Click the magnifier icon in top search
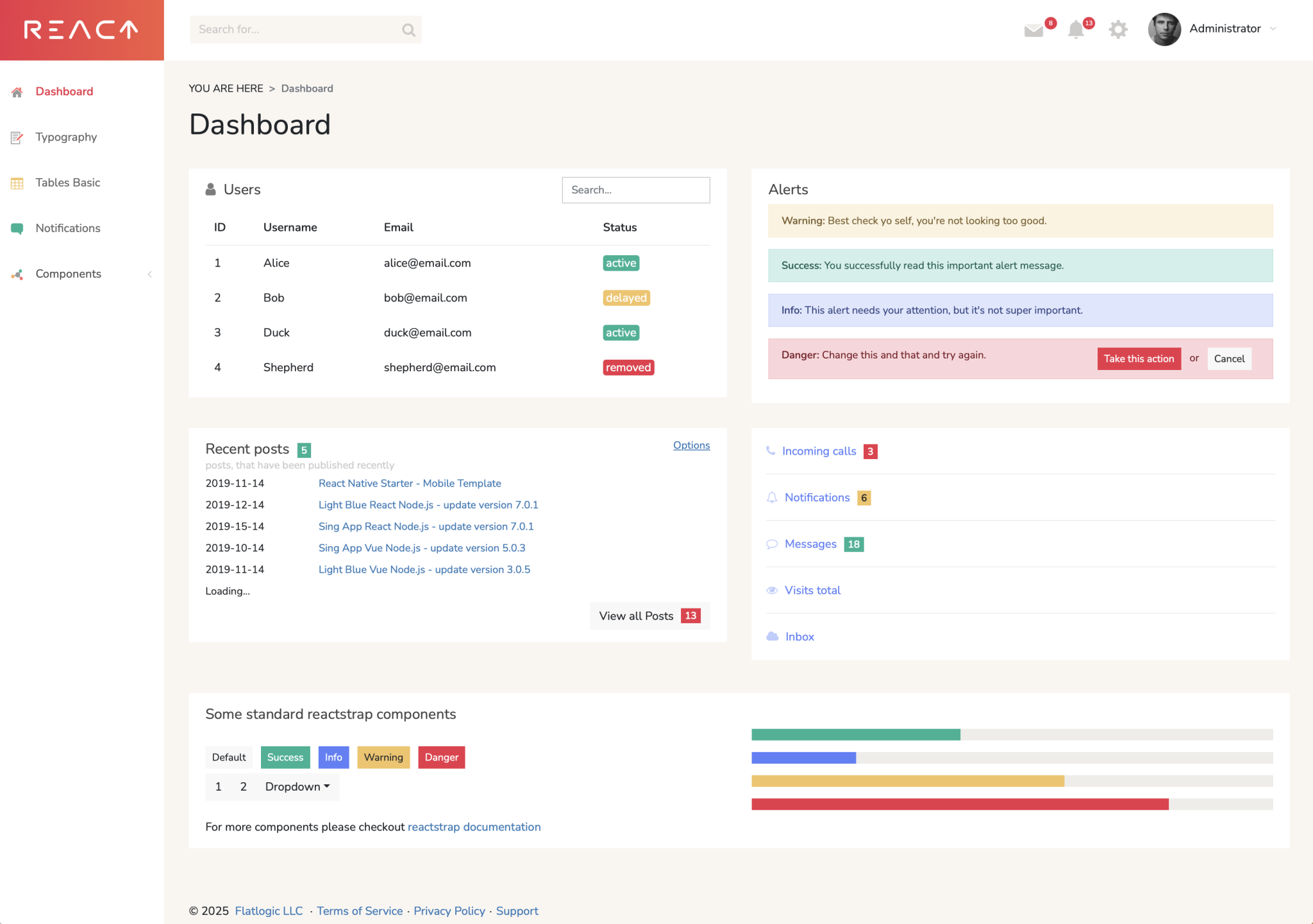Image resolution: width=1313 pixels, height=924 pixels. coord(408,29)
